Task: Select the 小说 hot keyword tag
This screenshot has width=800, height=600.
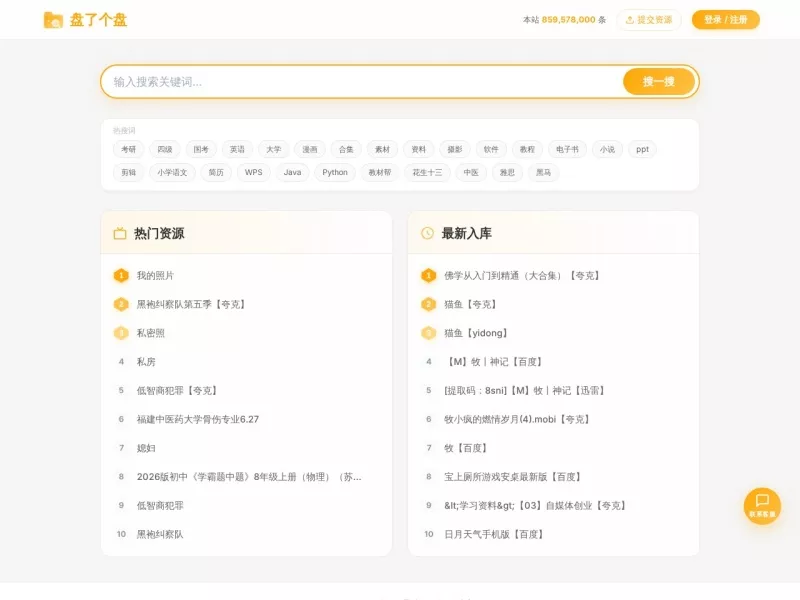Action: (607, 149)
